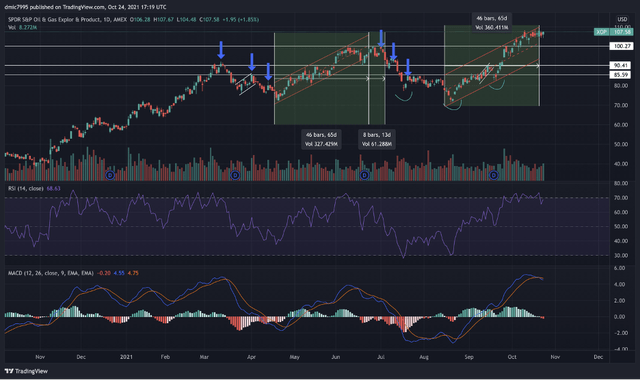Select the 90.41 horizontal line price label
This screenshot has width=640, height=380.
(621, 65)
